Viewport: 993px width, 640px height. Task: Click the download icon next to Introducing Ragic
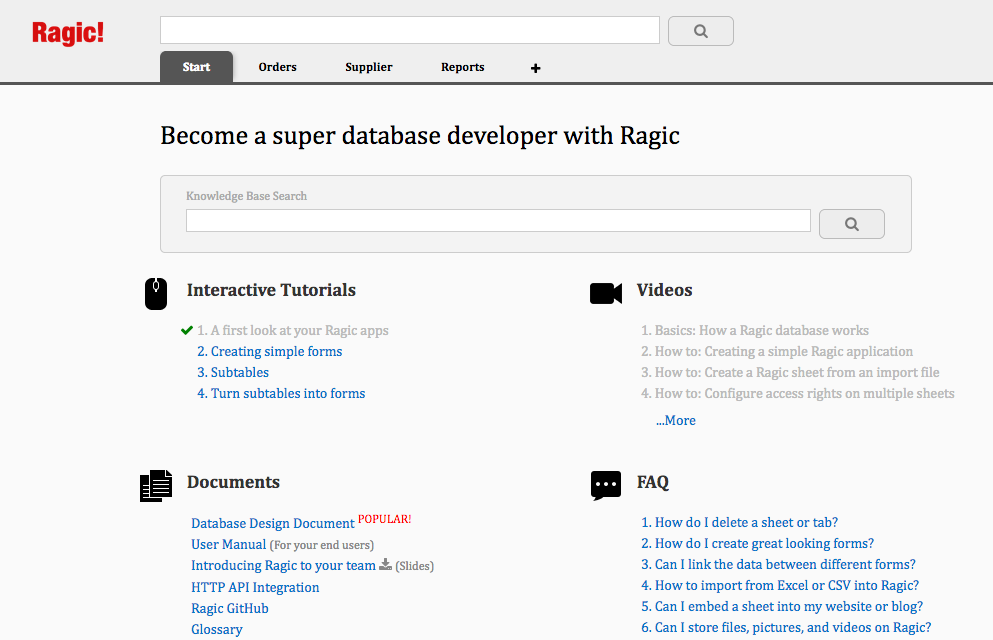coord(386,565)
